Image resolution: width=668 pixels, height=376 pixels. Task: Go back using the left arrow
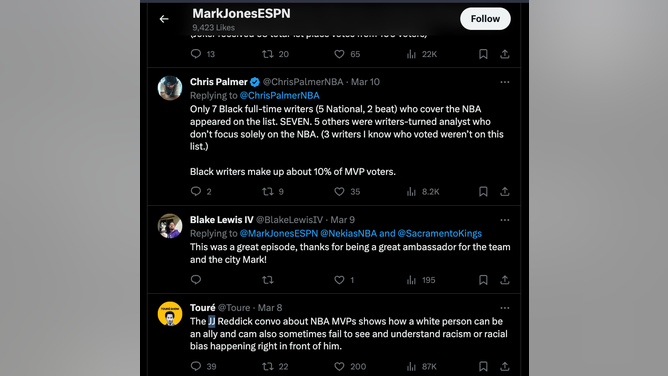click(164, 19)
